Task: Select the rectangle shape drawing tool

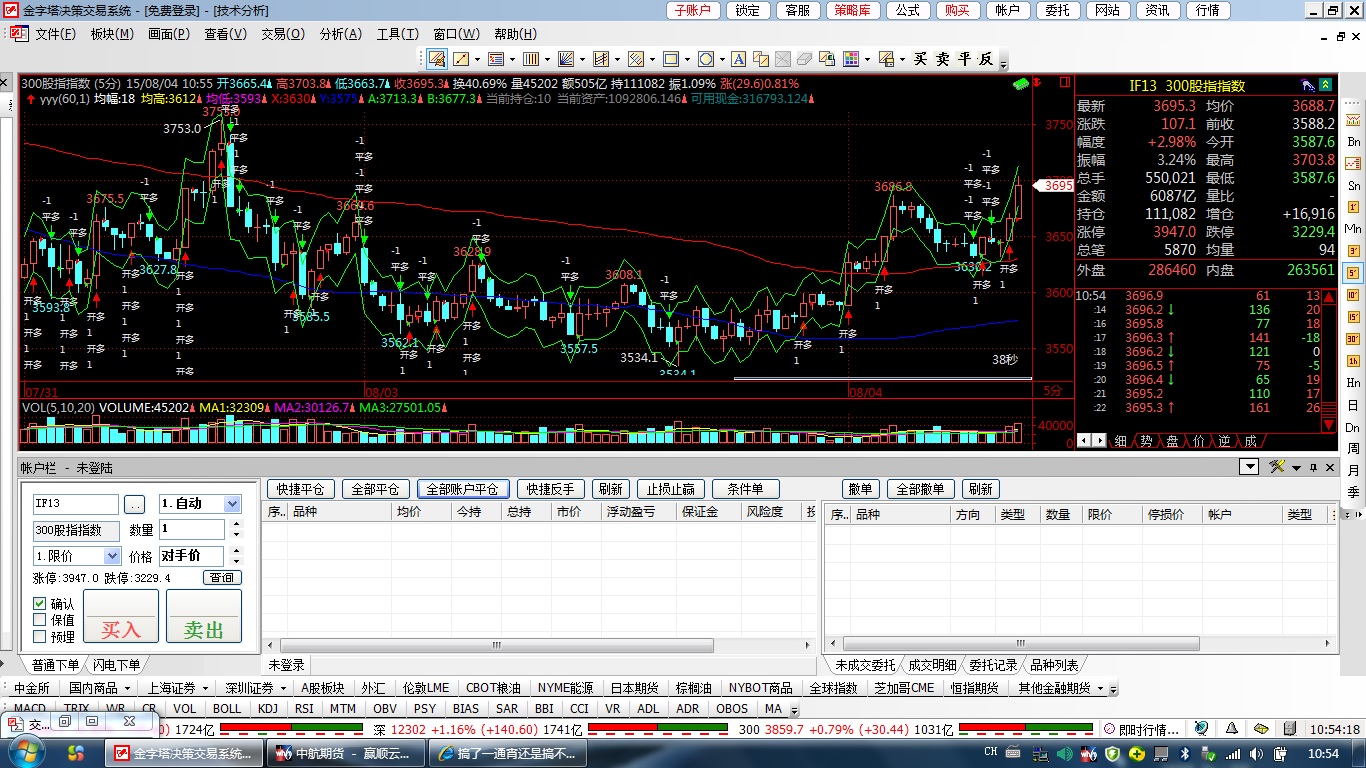Action: (671, 59)
